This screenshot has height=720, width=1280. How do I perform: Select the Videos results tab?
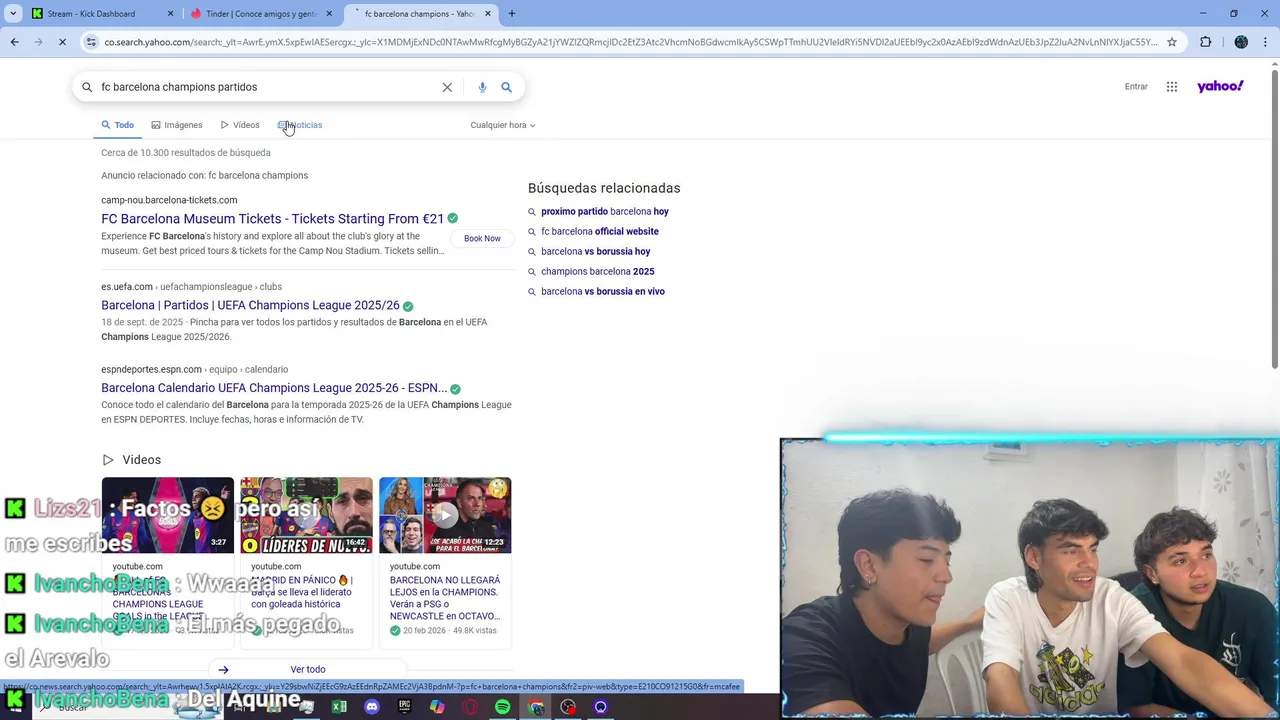click(240, 125)
